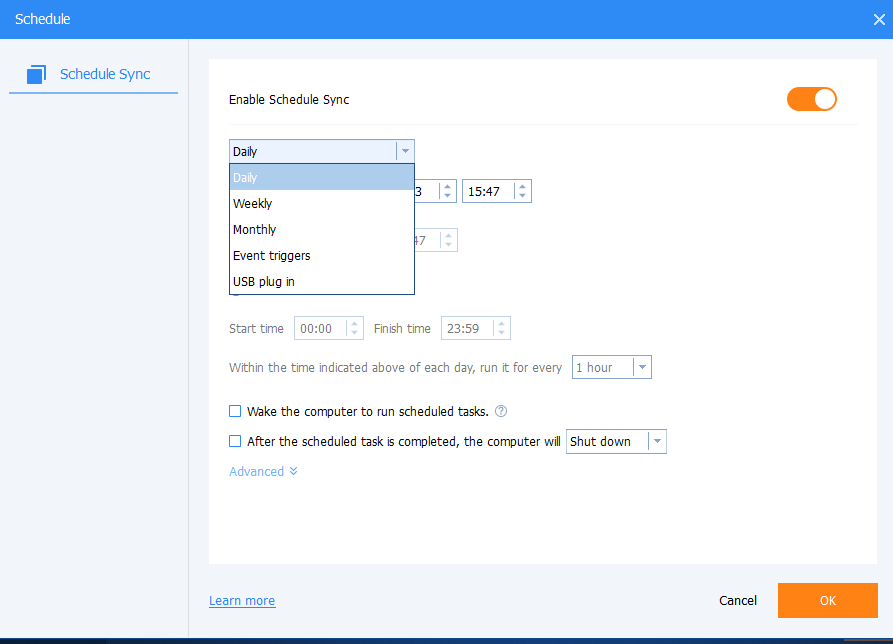Click help icon beside Wake the computer

click(x=501, y=411)
